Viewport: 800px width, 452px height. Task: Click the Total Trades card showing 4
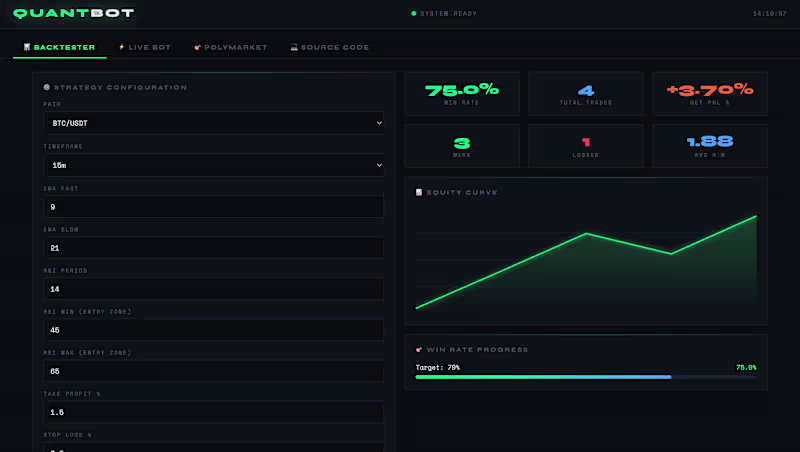586,94
